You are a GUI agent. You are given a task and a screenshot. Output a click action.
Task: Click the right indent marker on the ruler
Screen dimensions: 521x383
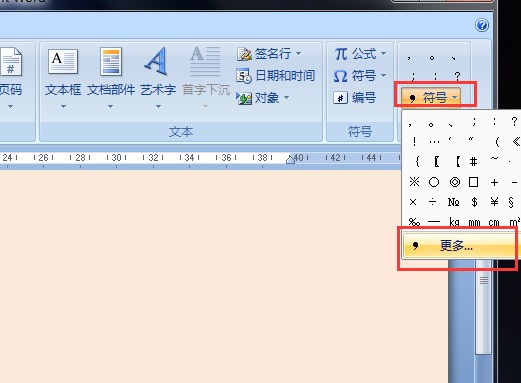click(290, 159)
